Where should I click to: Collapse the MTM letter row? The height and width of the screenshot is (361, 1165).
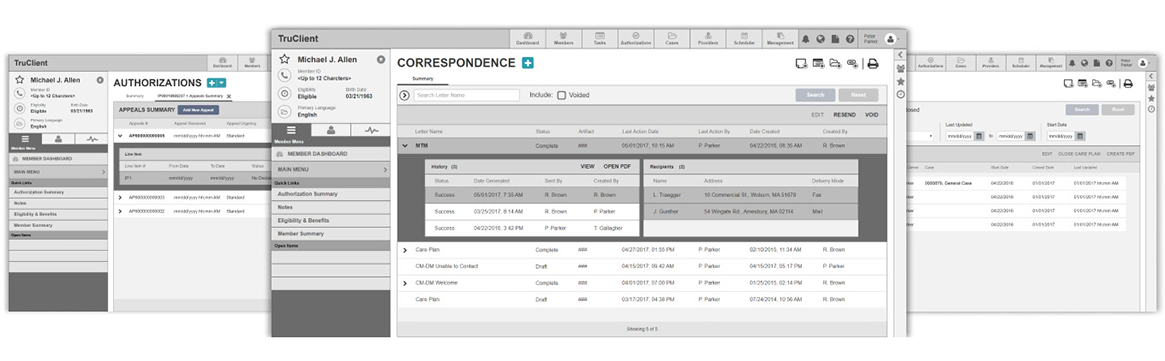[x=405, y=146]
